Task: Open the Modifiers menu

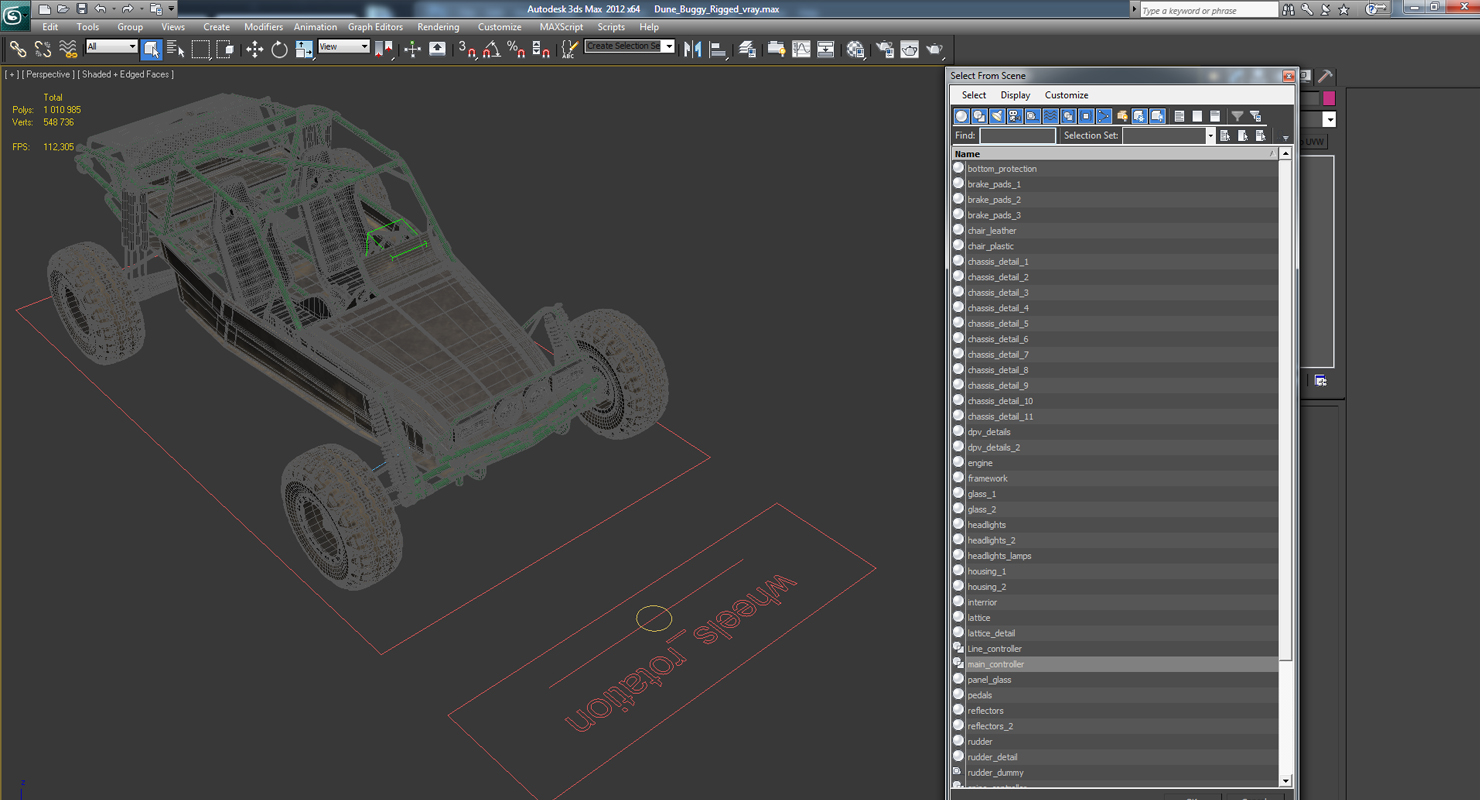Action: point(263,27)
